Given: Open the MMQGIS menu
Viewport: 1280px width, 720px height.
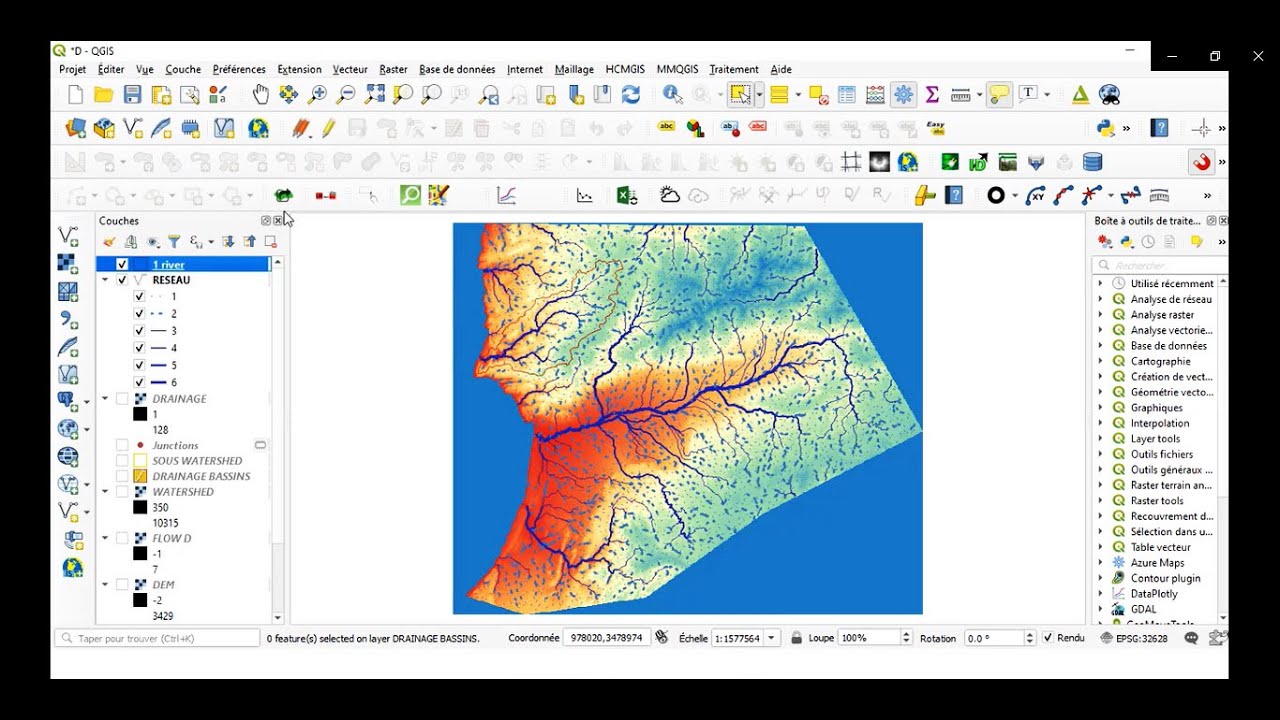Looking at the screenshot, I should point(677,70).
